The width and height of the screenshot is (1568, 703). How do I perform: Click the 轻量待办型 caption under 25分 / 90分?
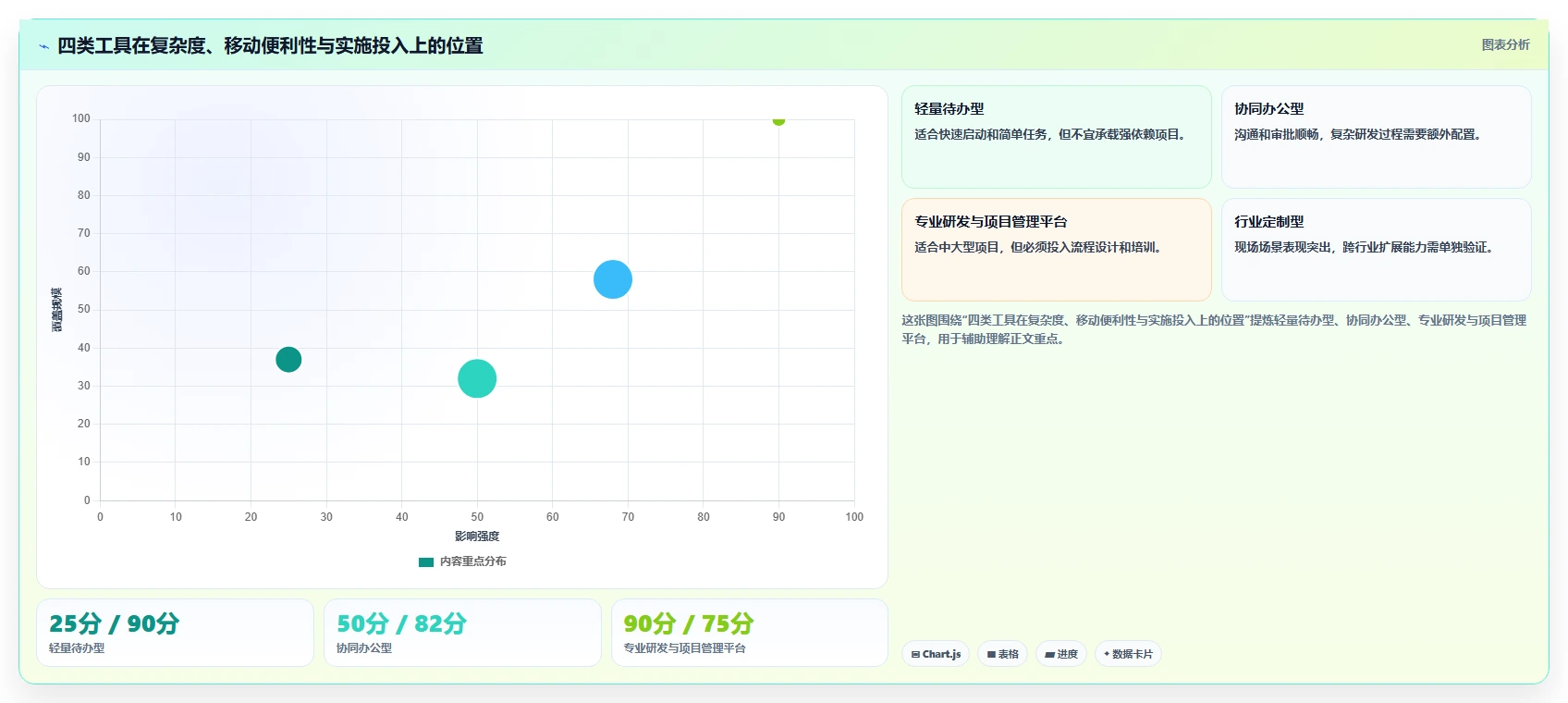tap(77, 648)
